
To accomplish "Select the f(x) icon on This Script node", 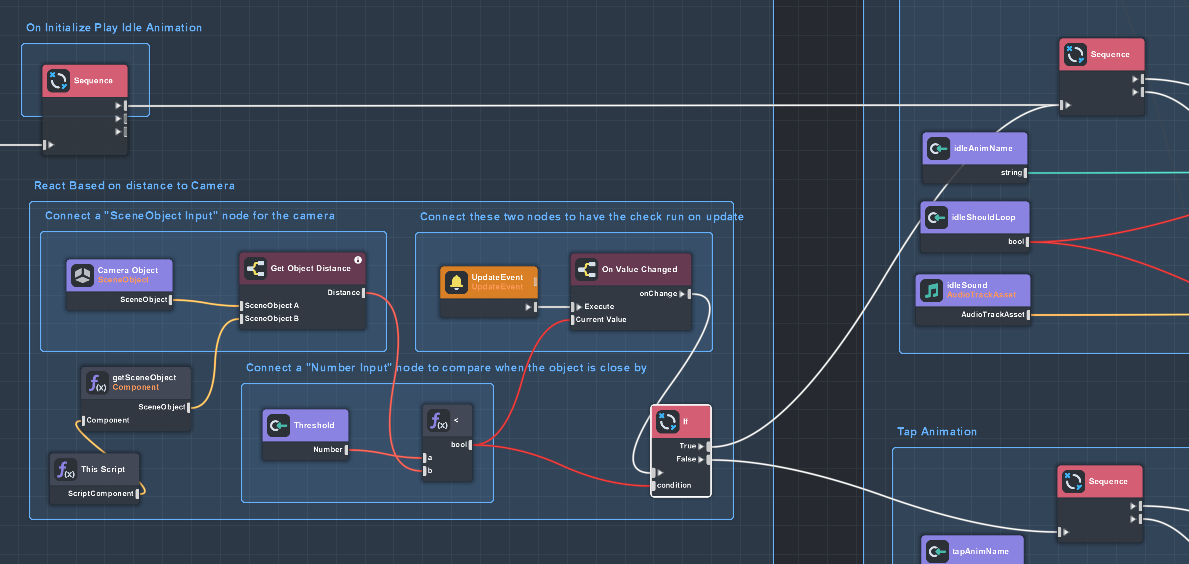I will tap(66, 470).
